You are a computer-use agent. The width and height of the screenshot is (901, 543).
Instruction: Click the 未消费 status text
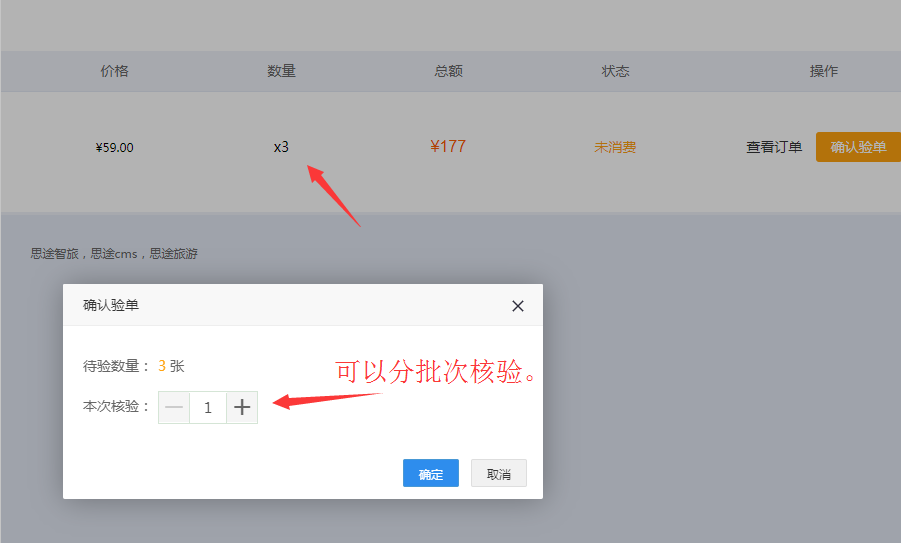tap(616, 147)
